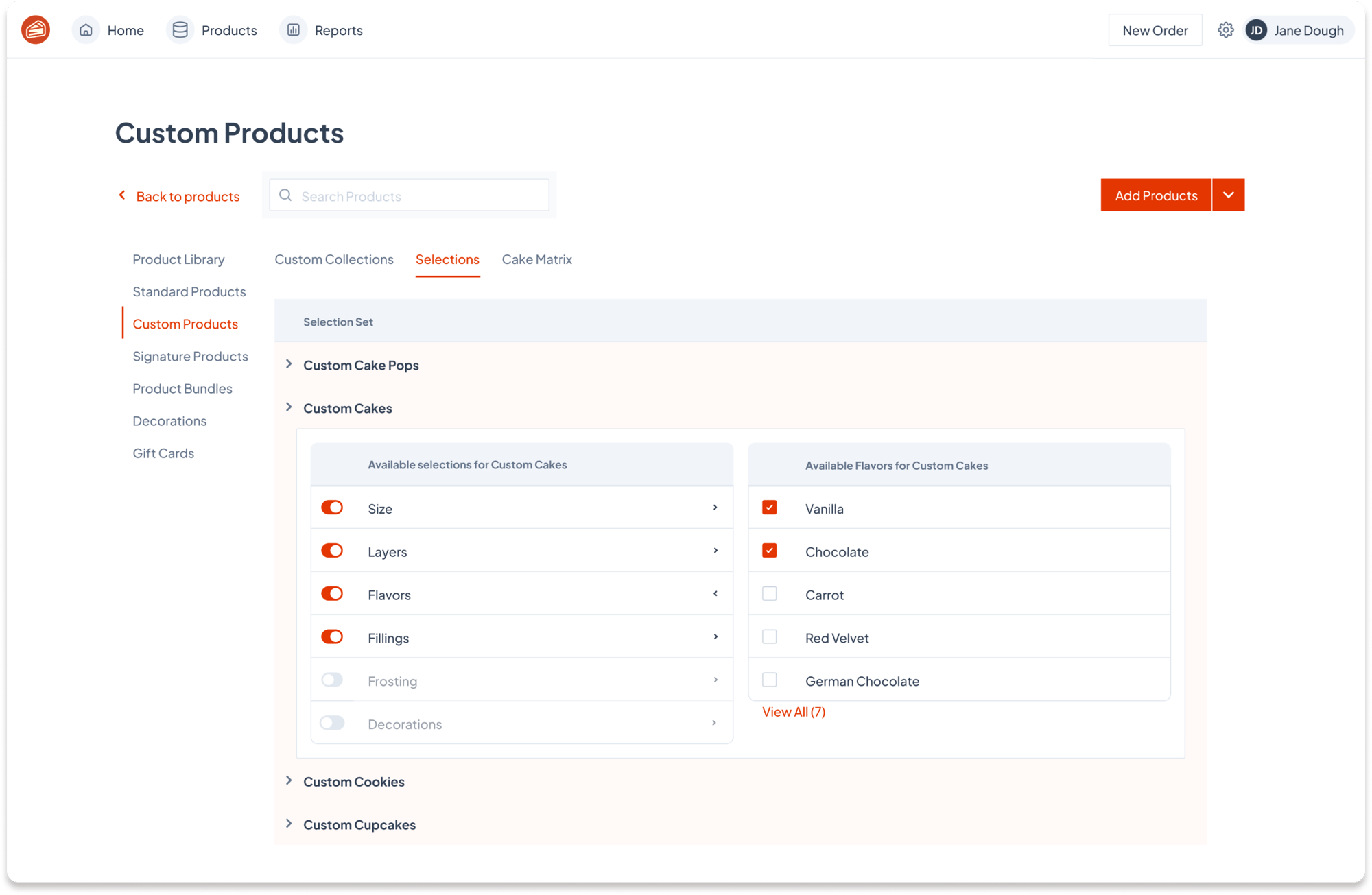Screen dimensions: 1372x895
Task: Switch to the Custom Collections tab
Action: click(332, 259)
